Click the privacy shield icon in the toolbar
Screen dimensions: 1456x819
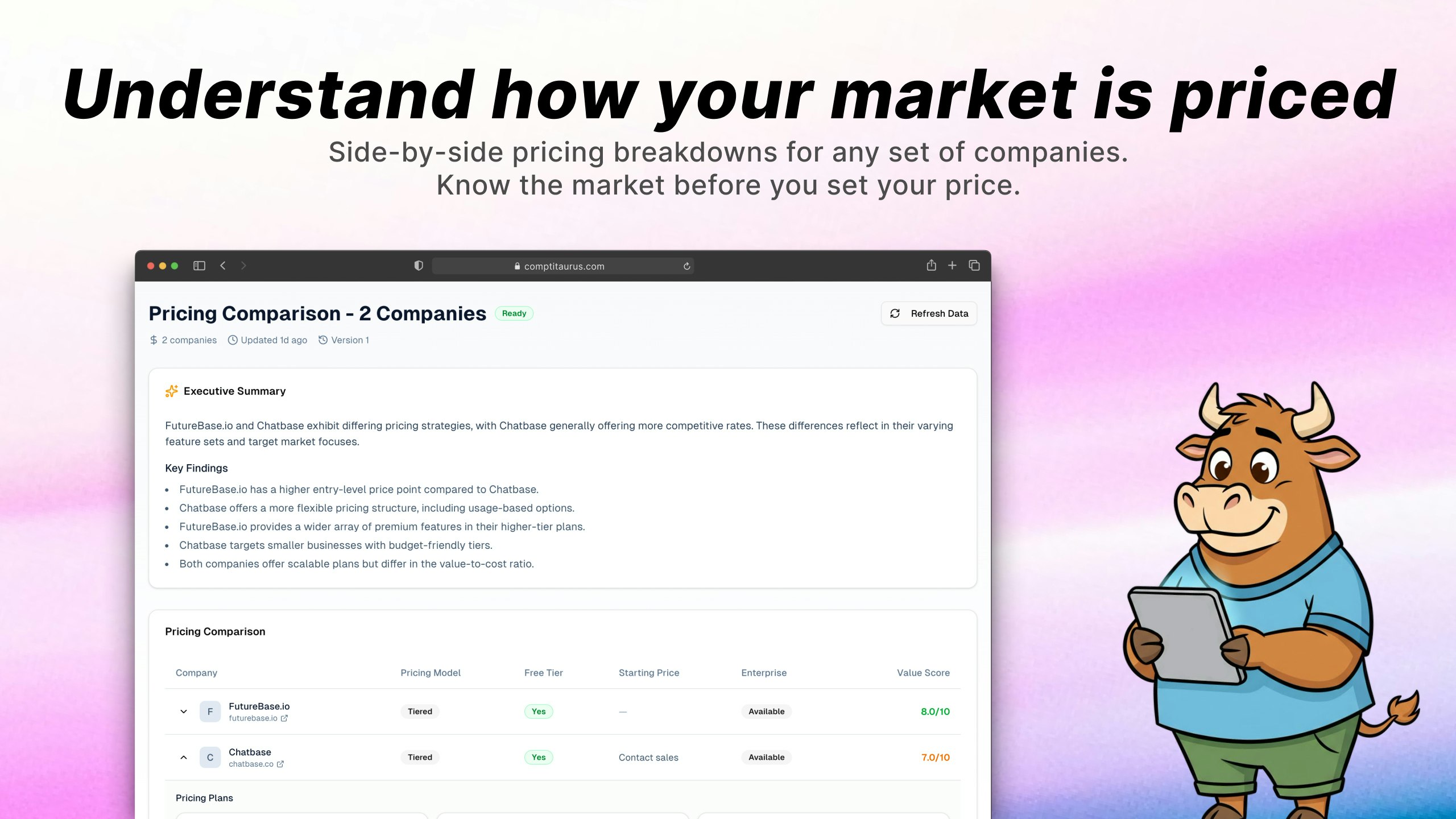[419, 266]
